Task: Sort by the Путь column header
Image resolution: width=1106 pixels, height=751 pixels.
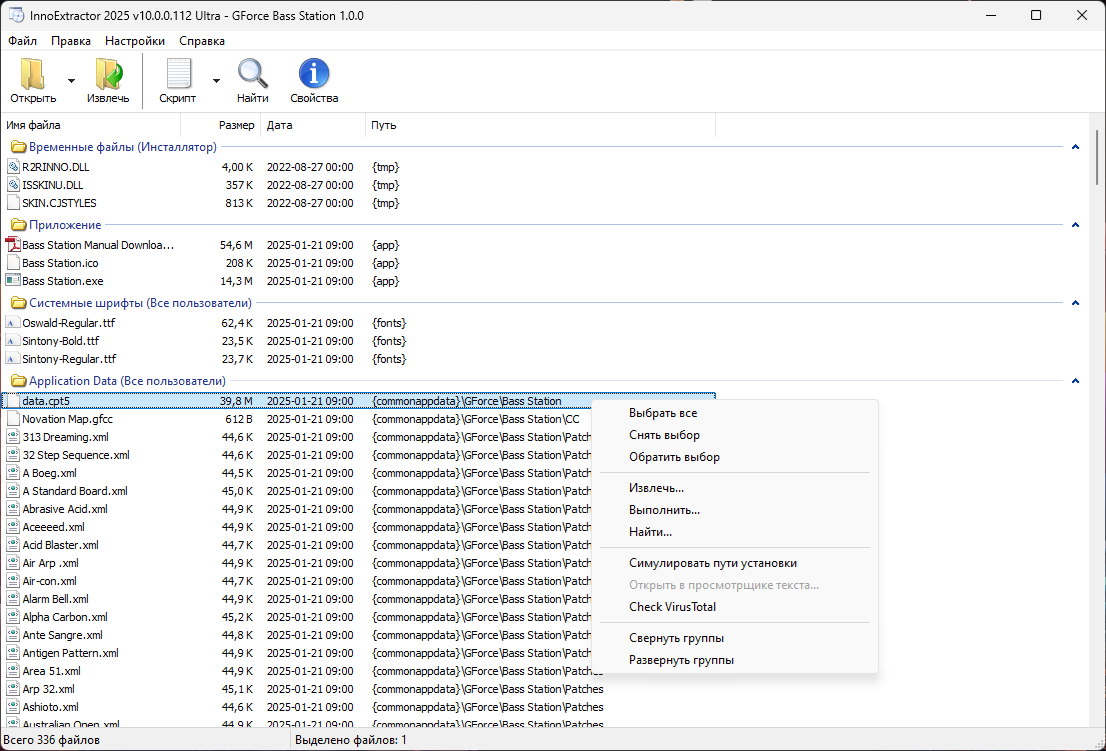Action: 540,125
